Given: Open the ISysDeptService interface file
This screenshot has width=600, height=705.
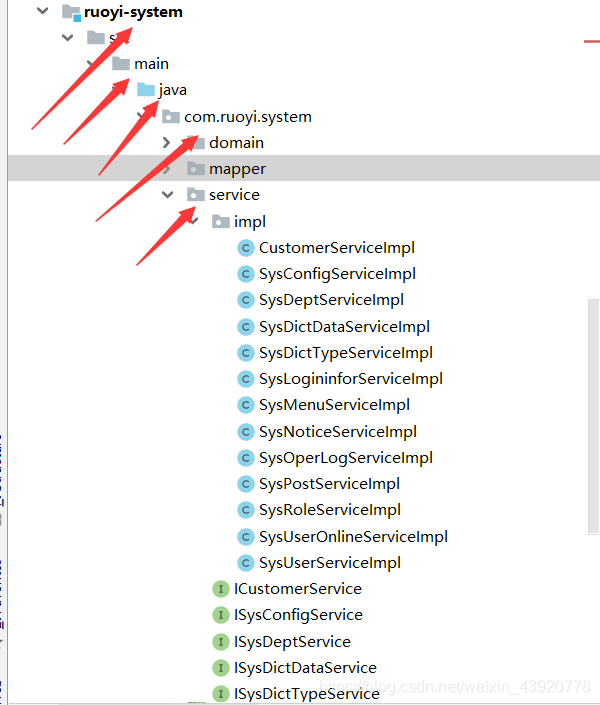Looking at the screenshot, I should click(292, 643).
